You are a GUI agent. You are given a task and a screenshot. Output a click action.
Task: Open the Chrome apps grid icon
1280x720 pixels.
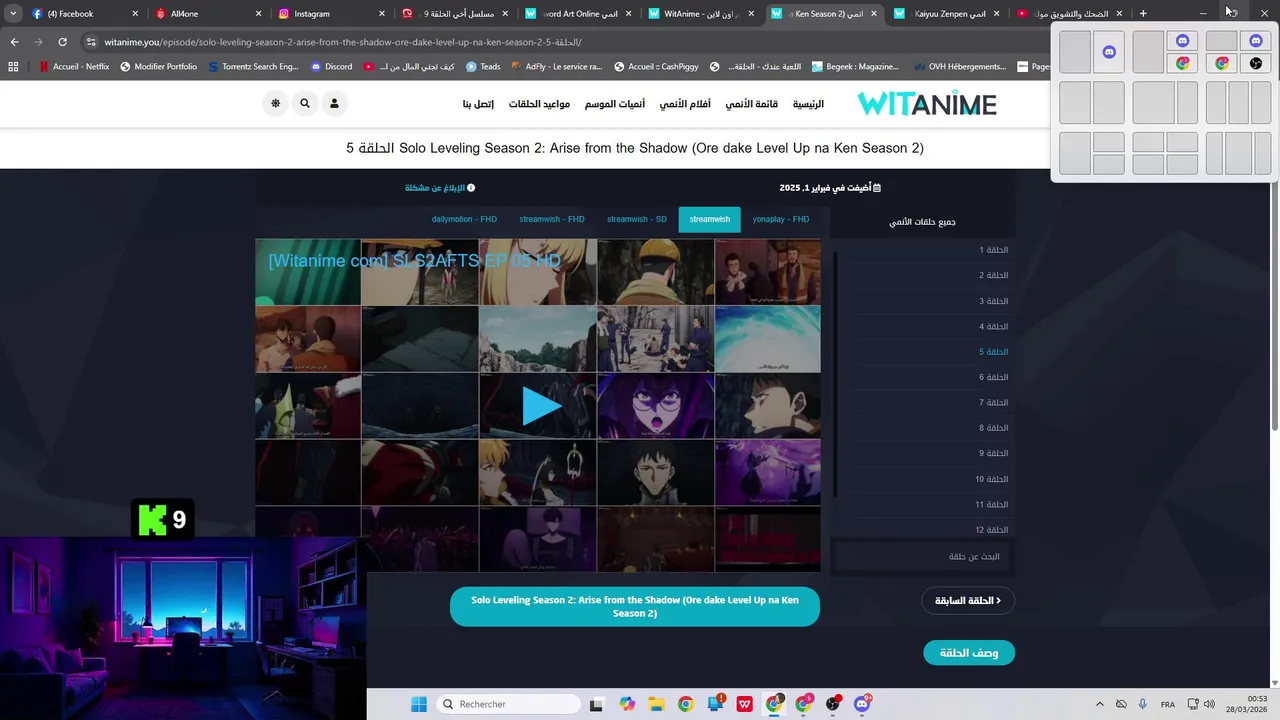[13, 67]
